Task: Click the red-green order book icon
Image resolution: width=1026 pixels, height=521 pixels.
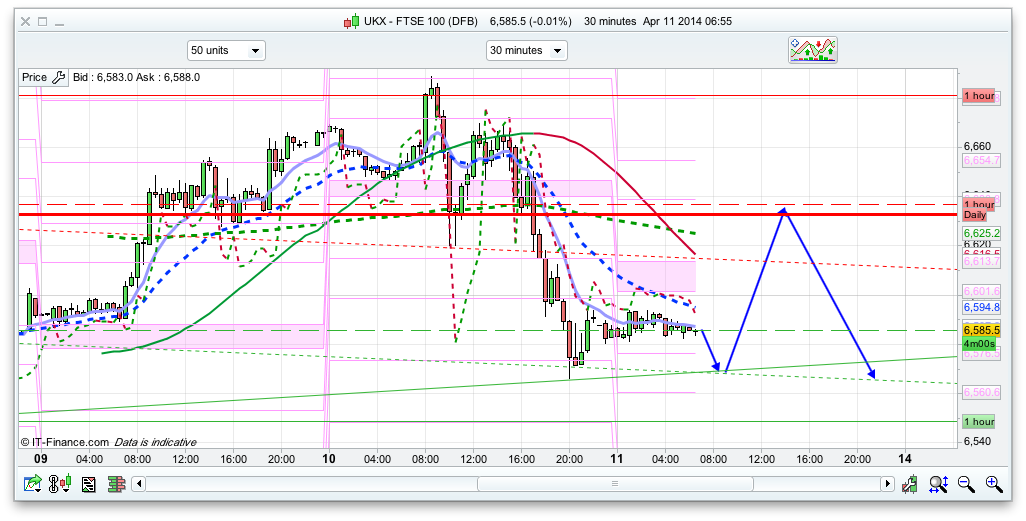Action: point(116,484)
